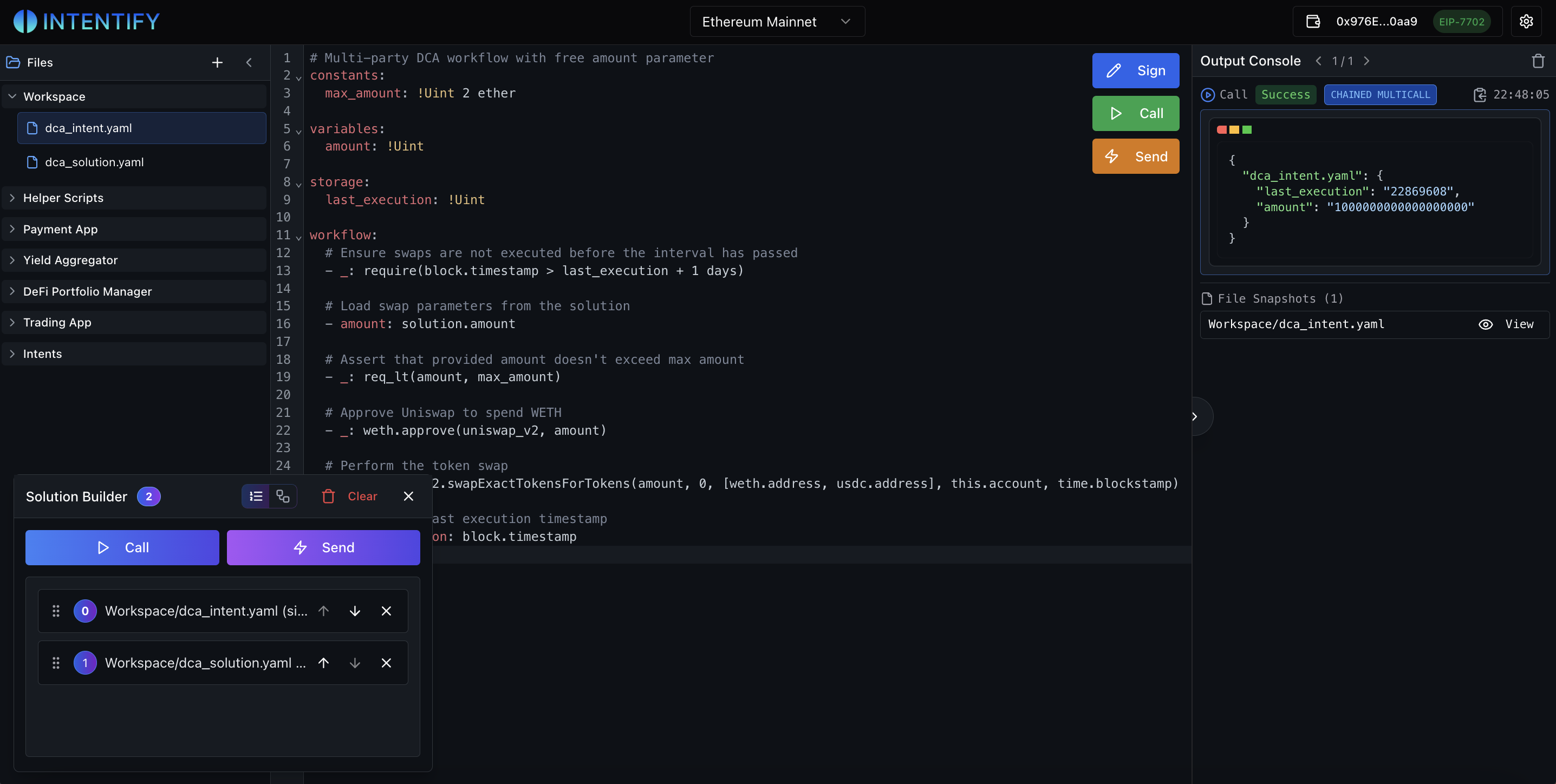Screen dimensions: 1556x784
Task: Click the timestamp clipboard icon
Action: (1479, 95)
